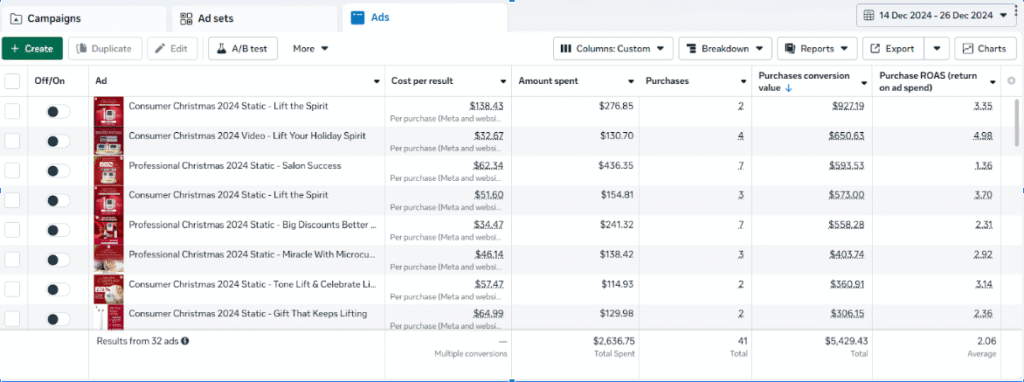Viewport: 1024px width, 382px height.
Task: Tick the Gift That Keeps Lifting checkbox
Action: (12, 319)
